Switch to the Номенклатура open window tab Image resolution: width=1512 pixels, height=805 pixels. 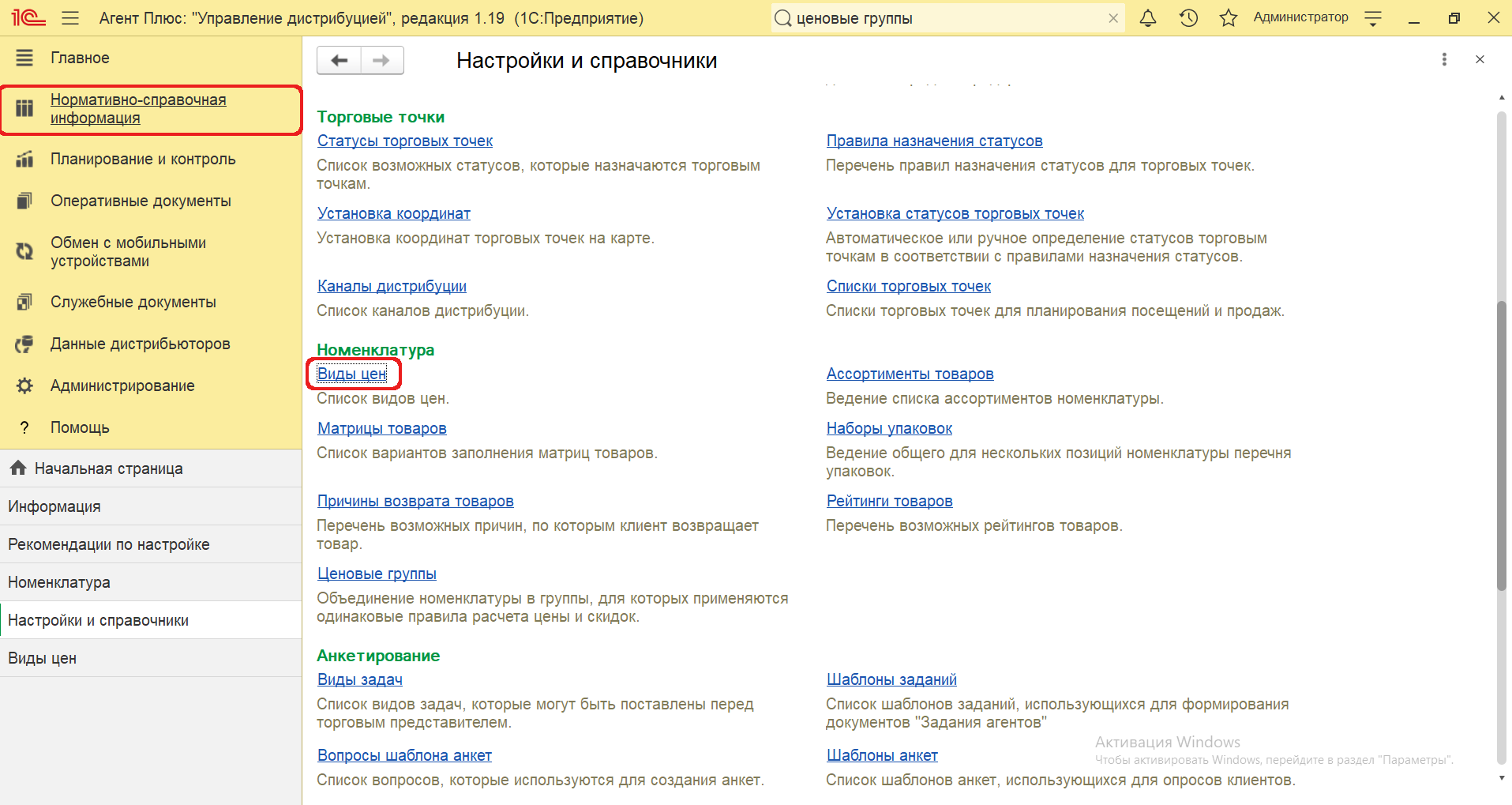click(x=59, y=582)
